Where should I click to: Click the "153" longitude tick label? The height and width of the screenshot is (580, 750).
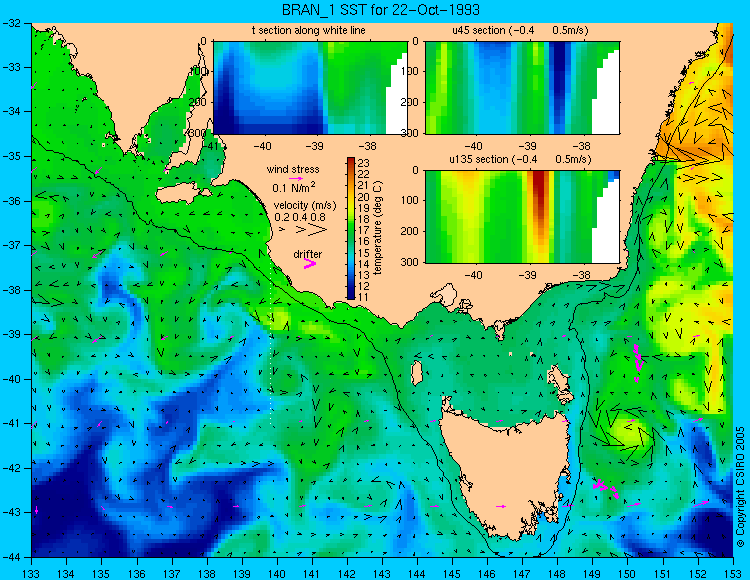[x=733, y=573]
